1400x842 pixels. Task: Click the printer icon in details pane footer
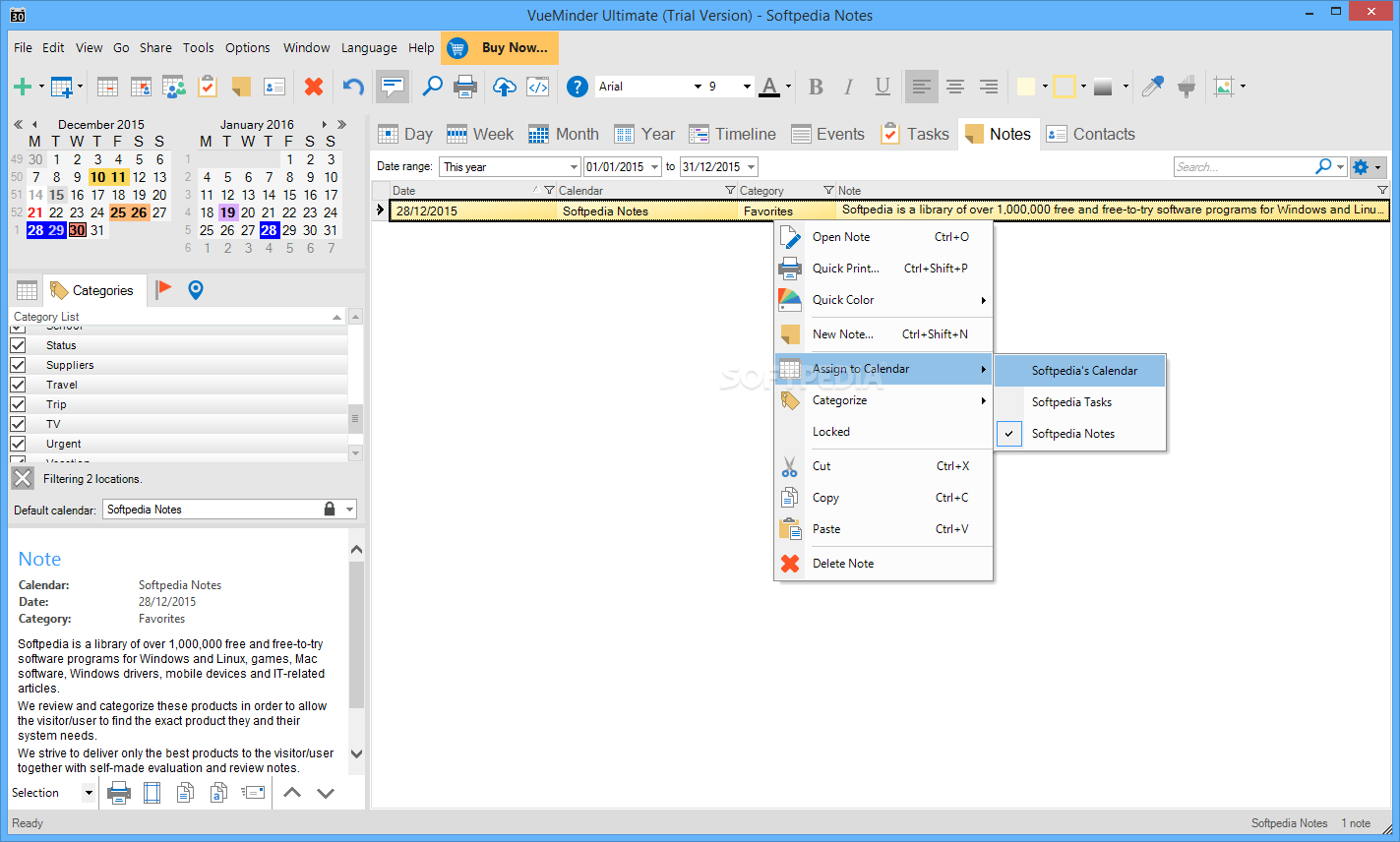[119, 793]
